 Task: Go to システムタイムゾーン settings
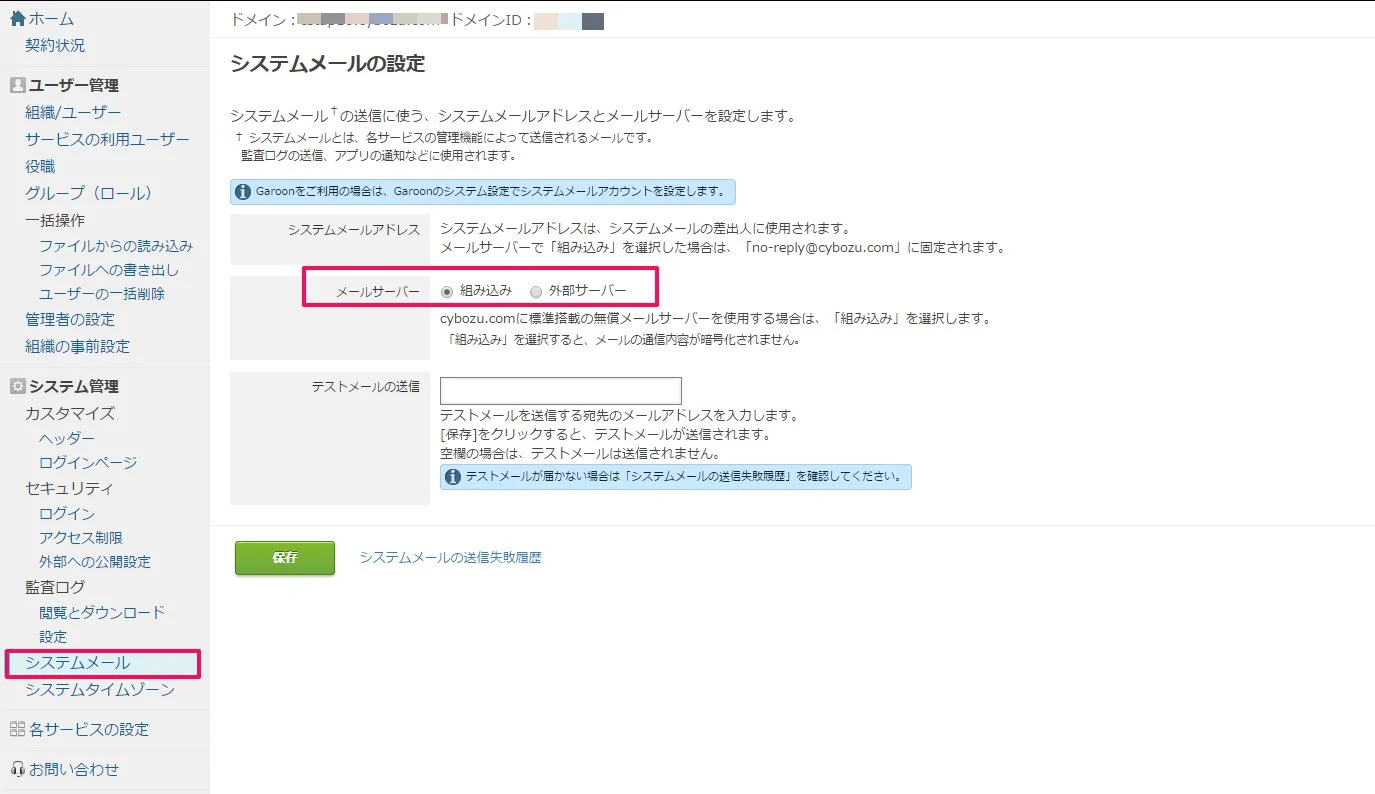[x=100, y=690]
